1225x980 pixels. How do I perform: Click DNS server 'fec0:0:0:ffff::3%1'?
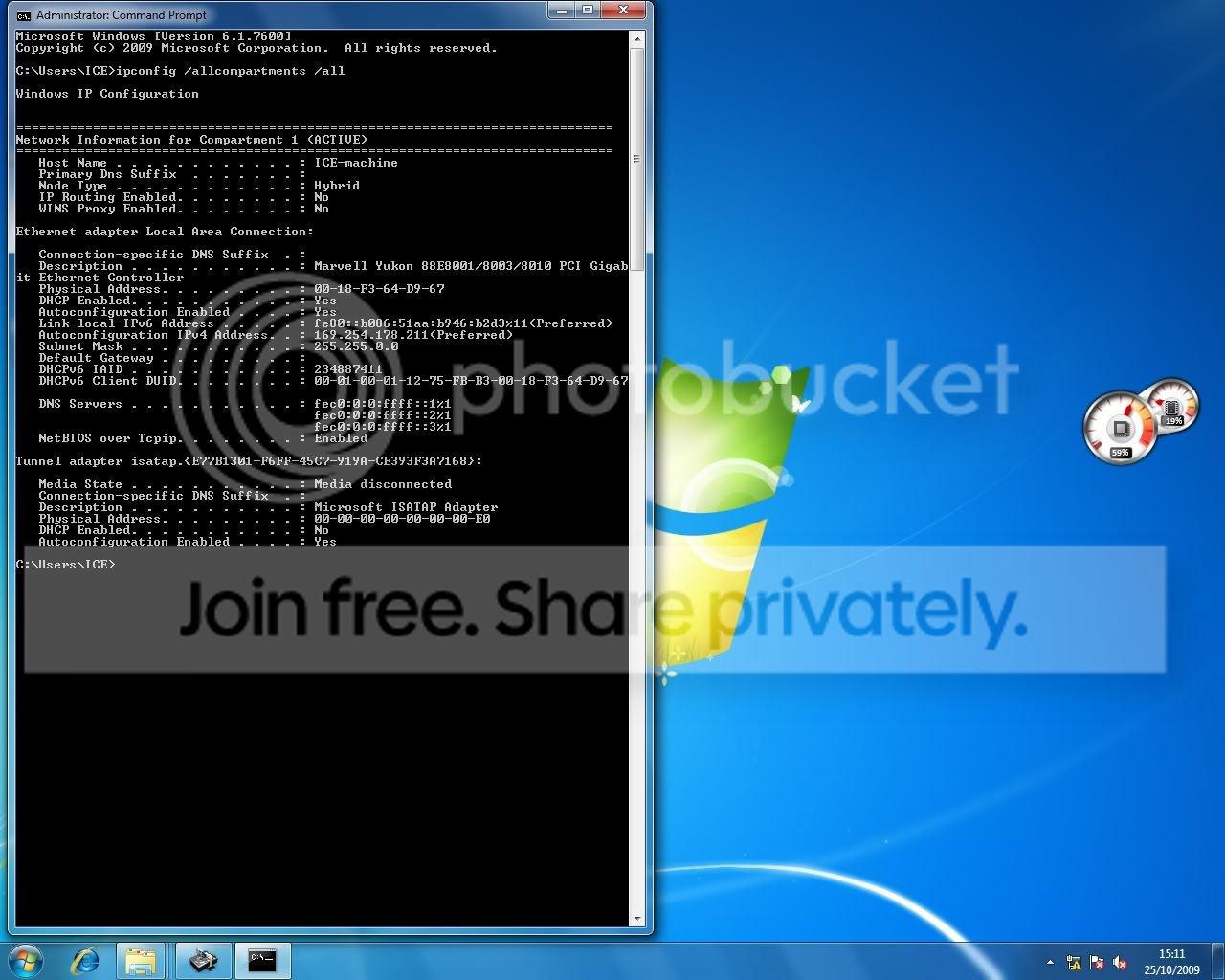tap(383, 427)
